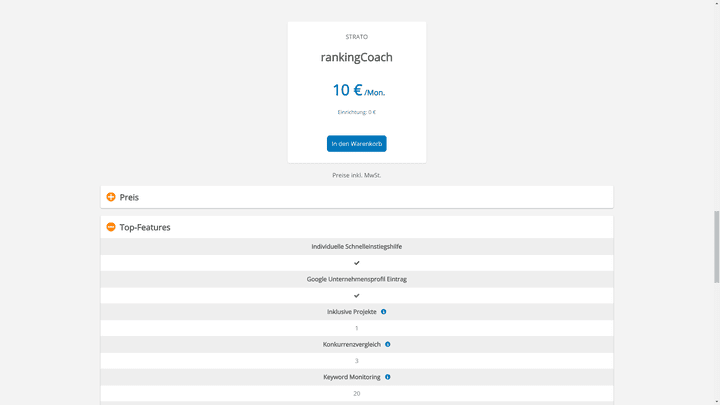The width and height of the screenshot is (720, 405).
Task: Open info icon next to Inklusive Projekte
Action: click(383, 312)
